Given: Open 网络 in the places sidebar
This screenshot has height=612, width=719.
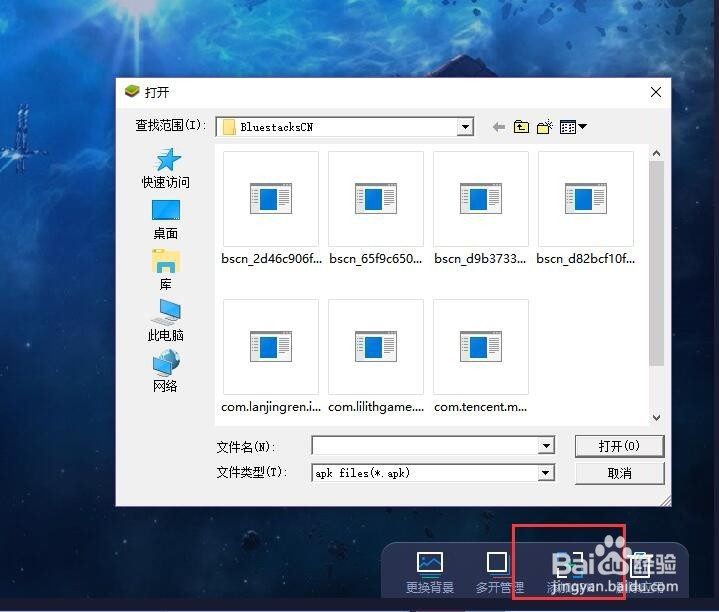Looking at the screenshot, I should [166, 371].
